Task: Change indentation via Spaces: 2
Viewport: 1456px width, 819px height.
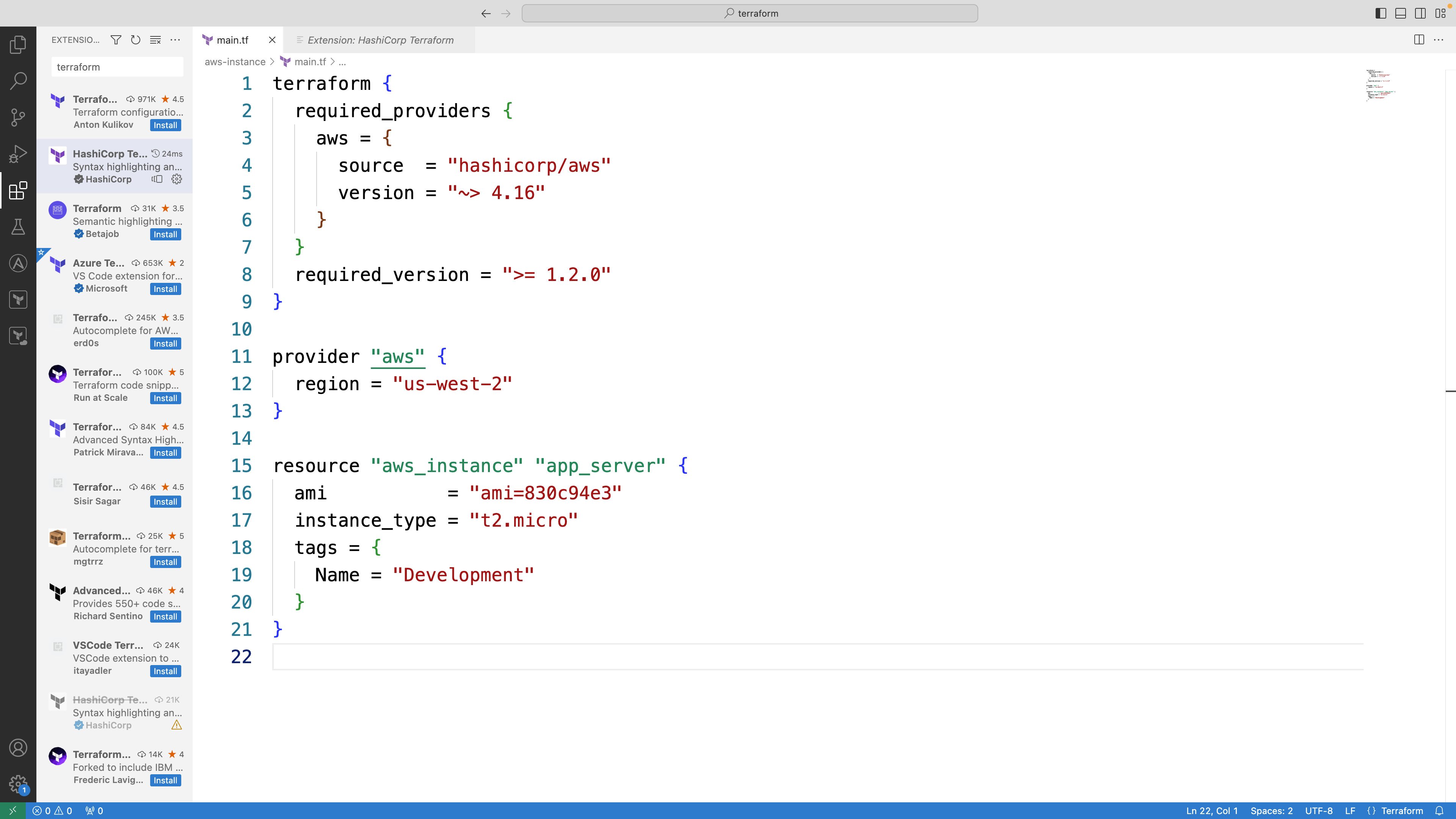Action: (1271, 811)
